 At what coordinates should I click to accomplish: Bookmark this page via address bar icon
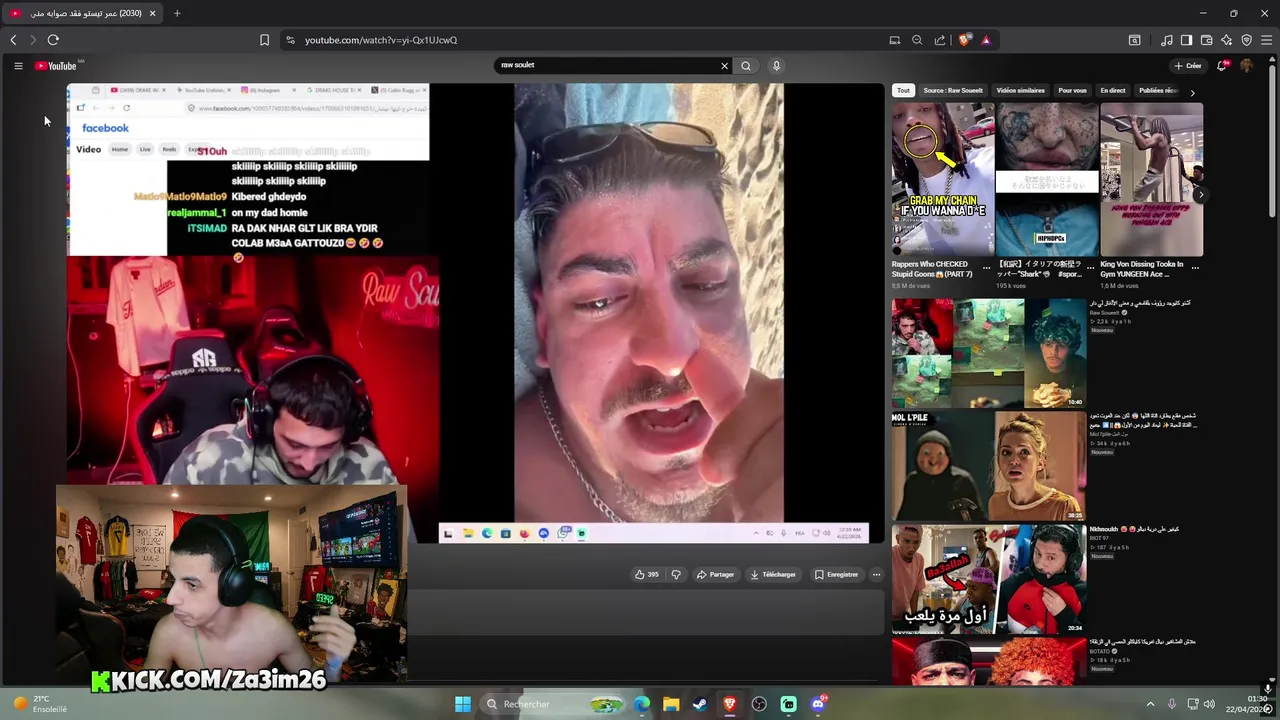[264, 40]
